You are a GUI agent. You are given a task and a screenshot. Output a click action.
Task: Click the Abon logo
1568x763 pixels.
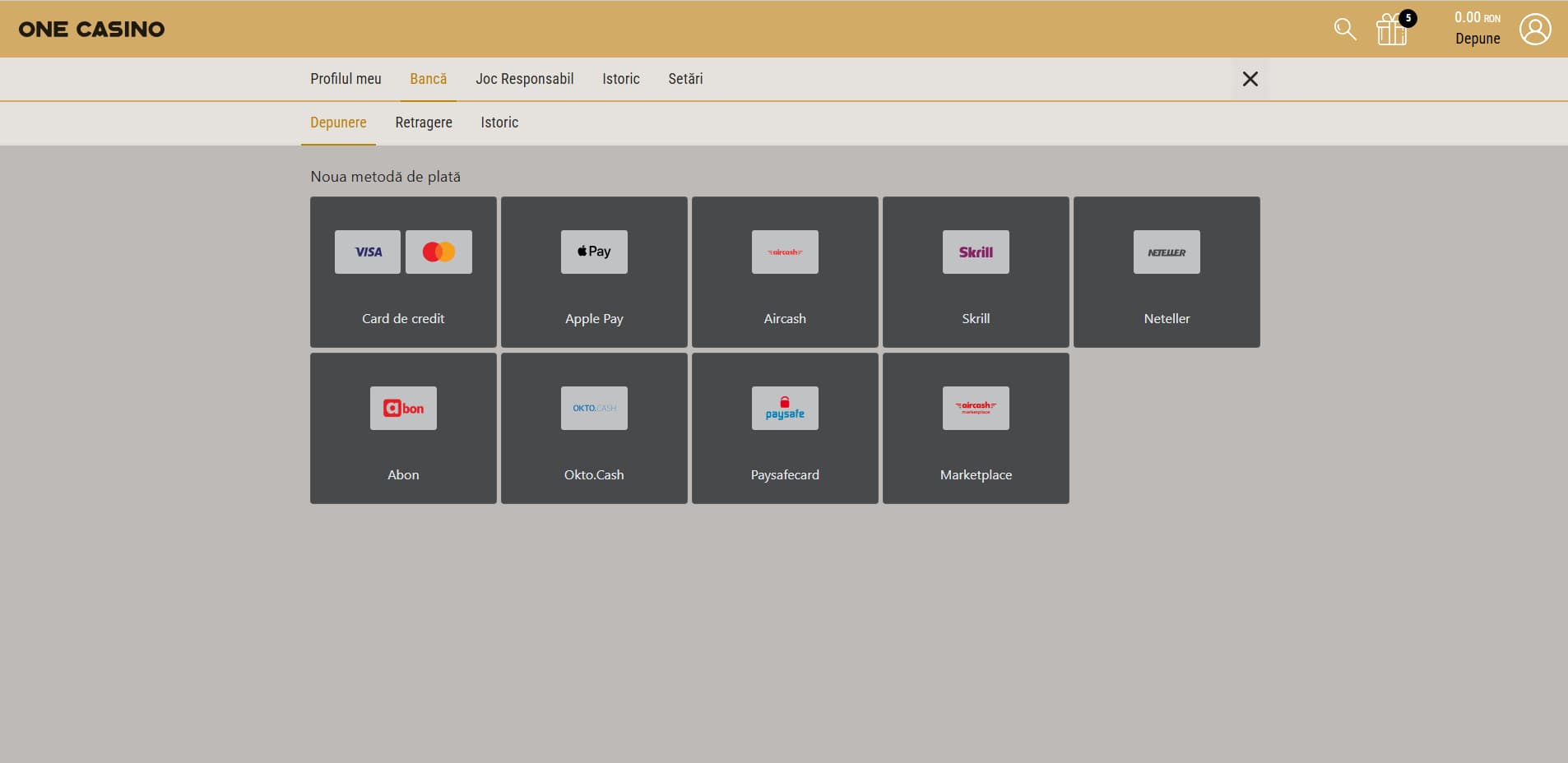[403, 408]
